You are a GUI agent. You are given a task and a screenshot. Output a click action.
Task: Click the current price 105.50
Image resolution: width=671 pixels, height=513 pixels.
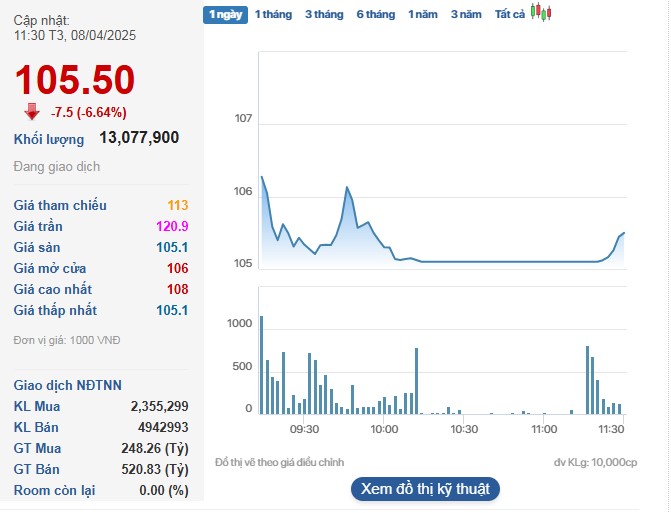(x=75, y=80)
